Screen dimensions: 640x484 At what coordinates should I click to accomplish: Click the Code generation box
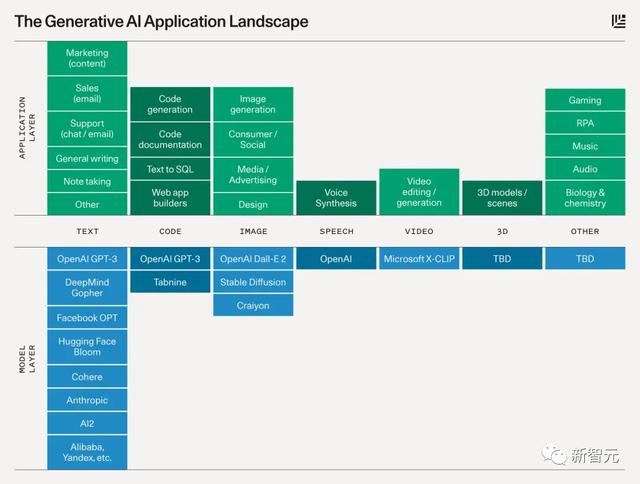pos(170,104)
